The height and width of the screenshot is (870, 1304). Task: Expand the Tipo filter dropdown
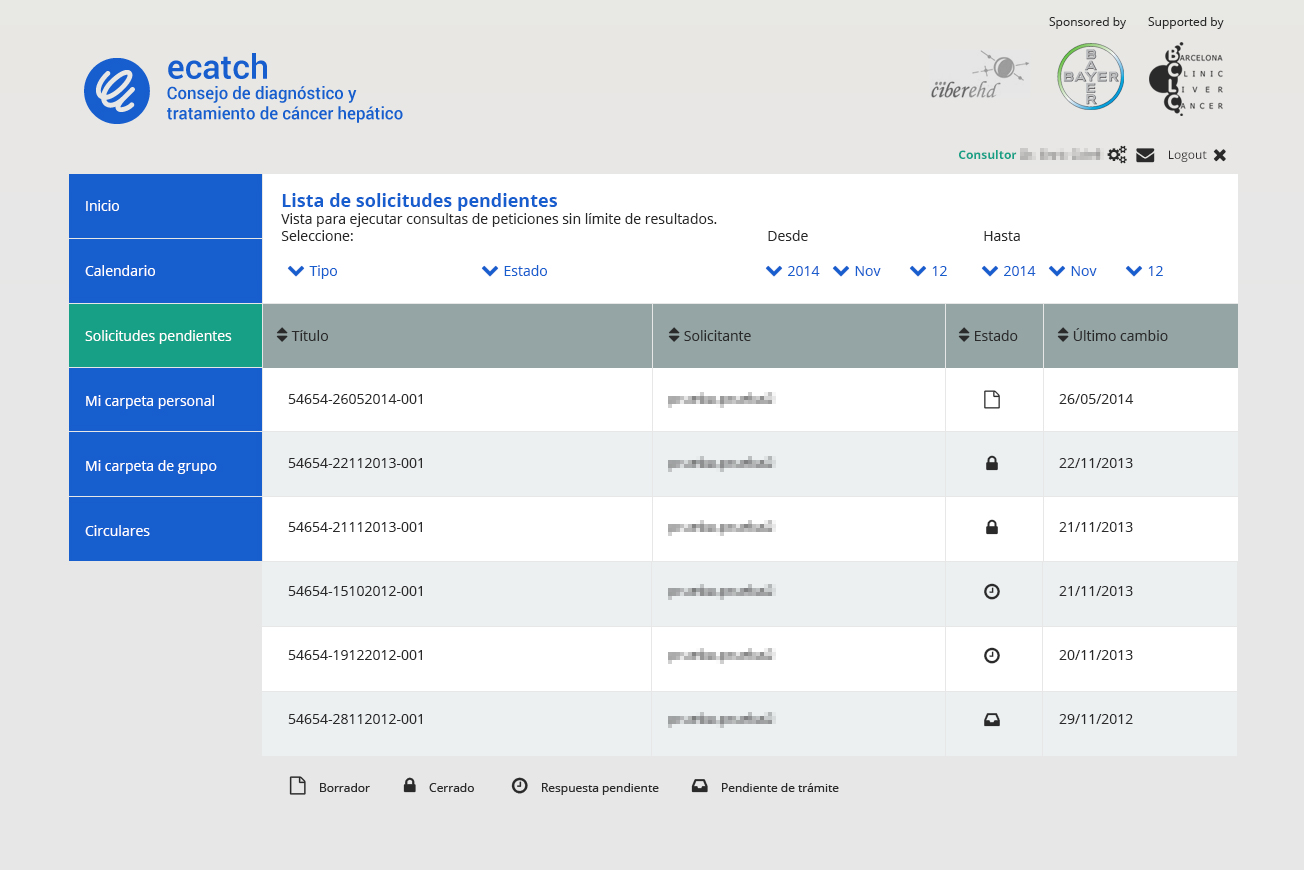[313, 271]
